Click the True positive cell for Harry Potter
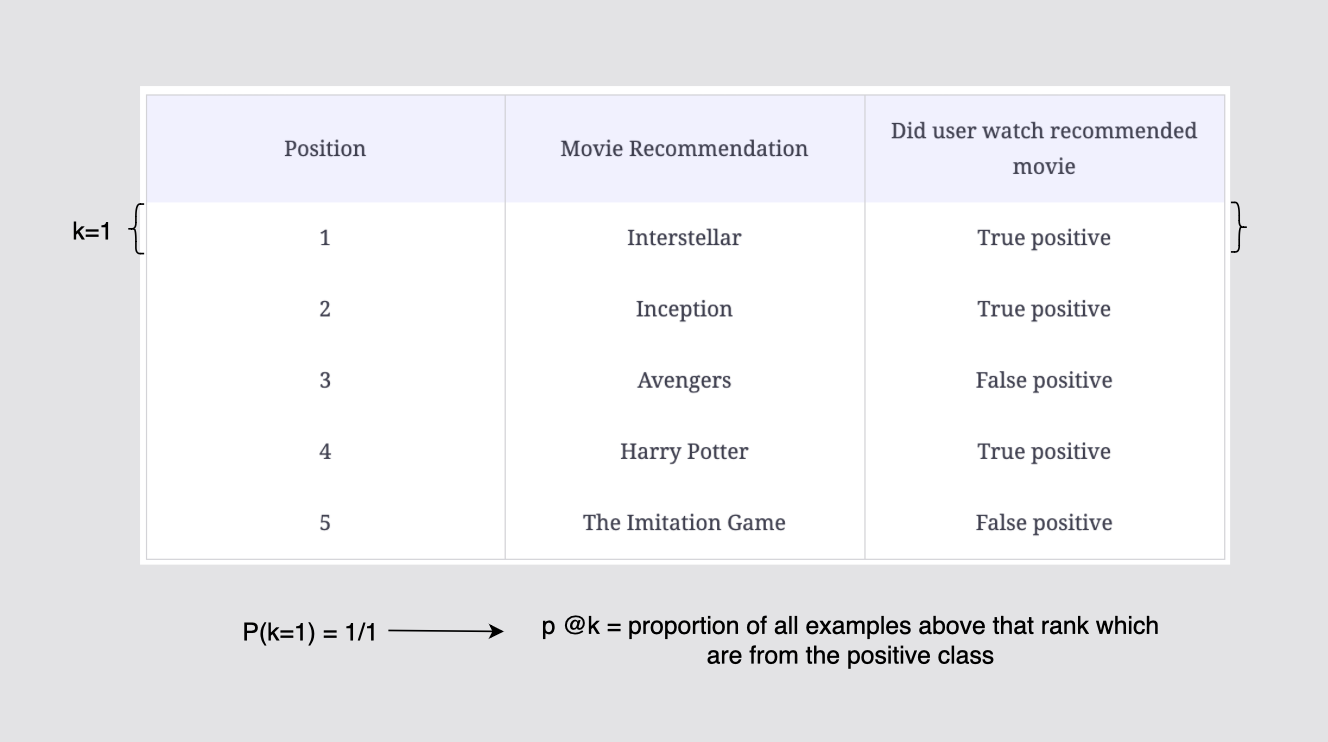This screenshot has width=1328, height=742. click(x=1044, y=452)
